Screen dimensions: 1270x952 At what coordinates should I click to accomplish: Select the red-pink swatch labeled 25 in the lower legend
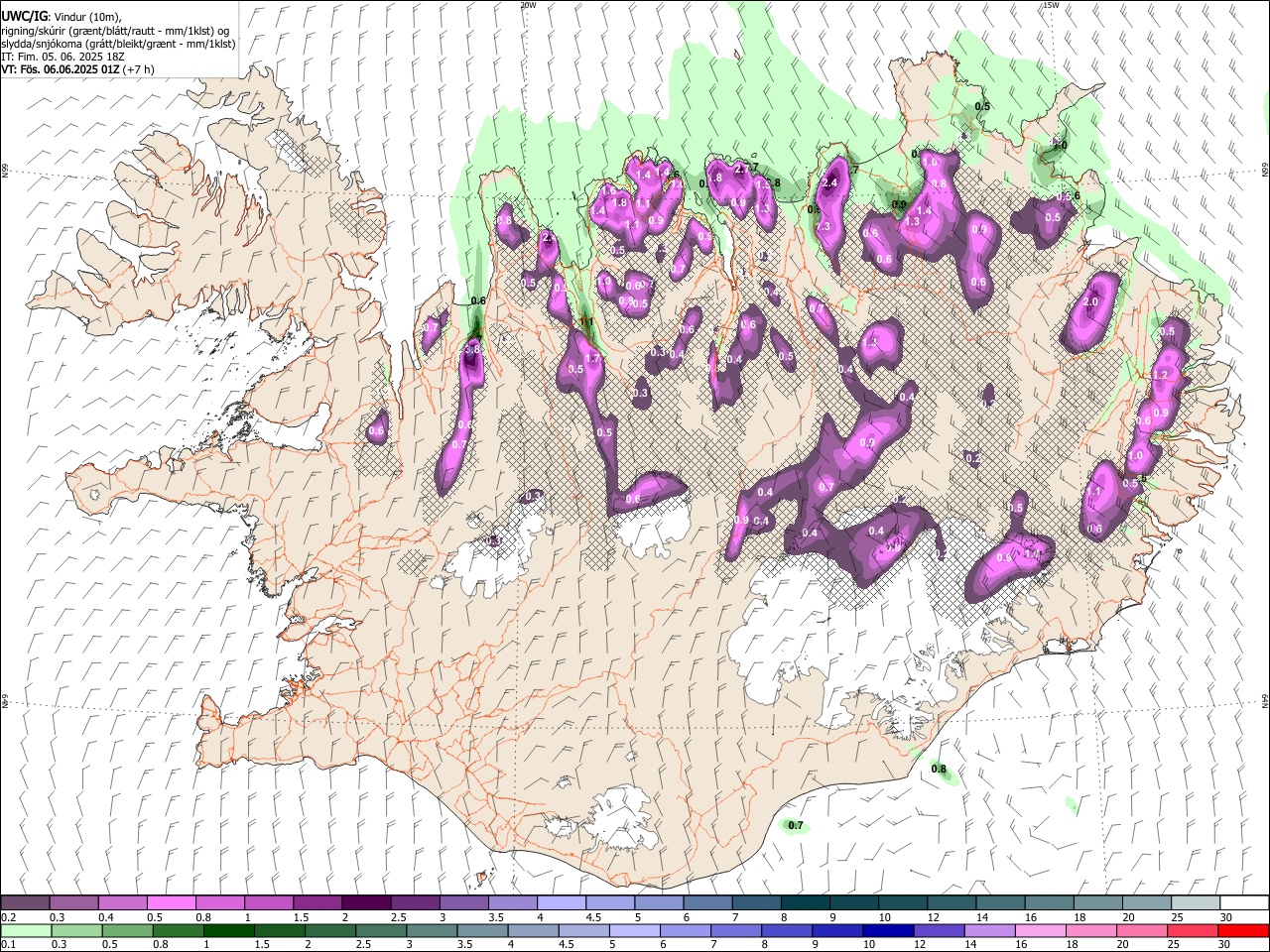[1192, 930]
